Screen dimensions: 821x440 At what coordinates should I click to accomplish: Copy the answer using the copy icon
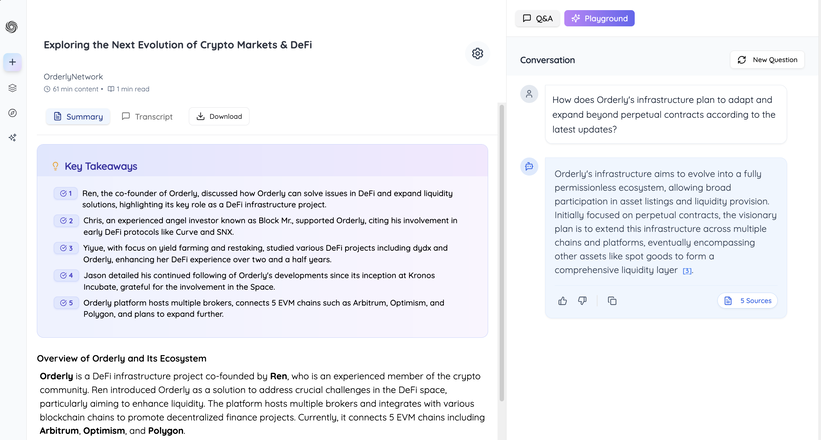612,300
